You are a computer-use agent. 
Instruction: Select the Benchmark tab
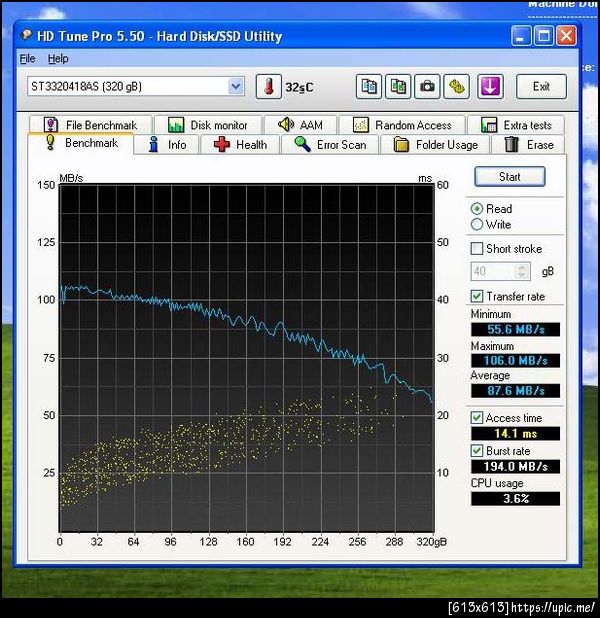pos(81,143)
